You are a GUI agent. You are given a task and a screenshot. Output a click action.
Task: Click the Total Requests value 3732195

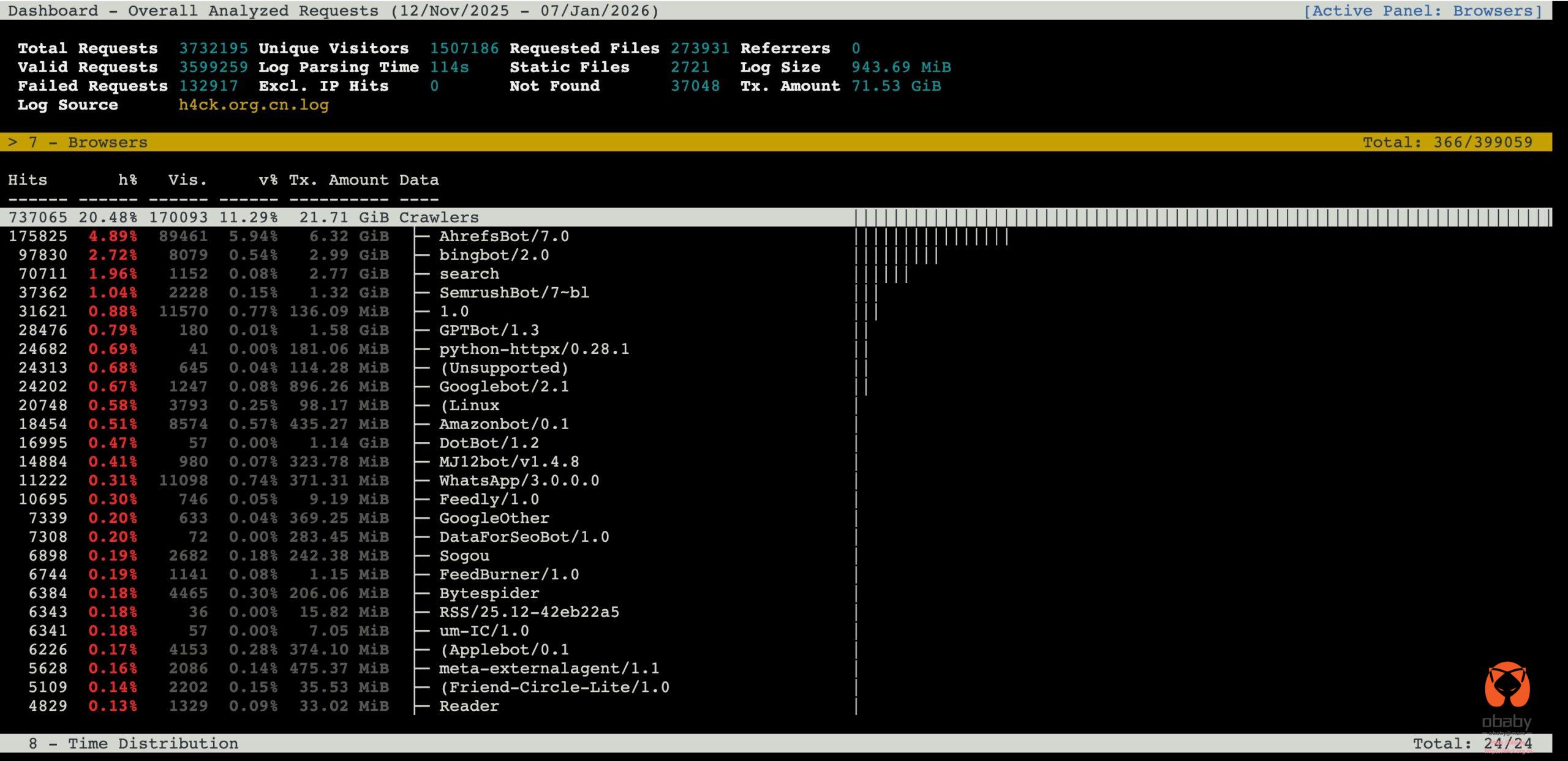click(x=213, y=48)
